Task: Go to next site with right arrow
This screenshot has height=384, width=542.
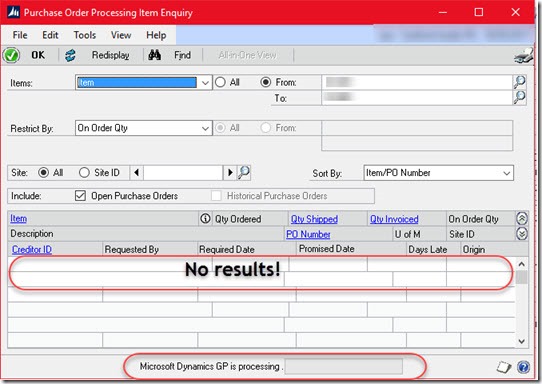Action: pos(230,172)
